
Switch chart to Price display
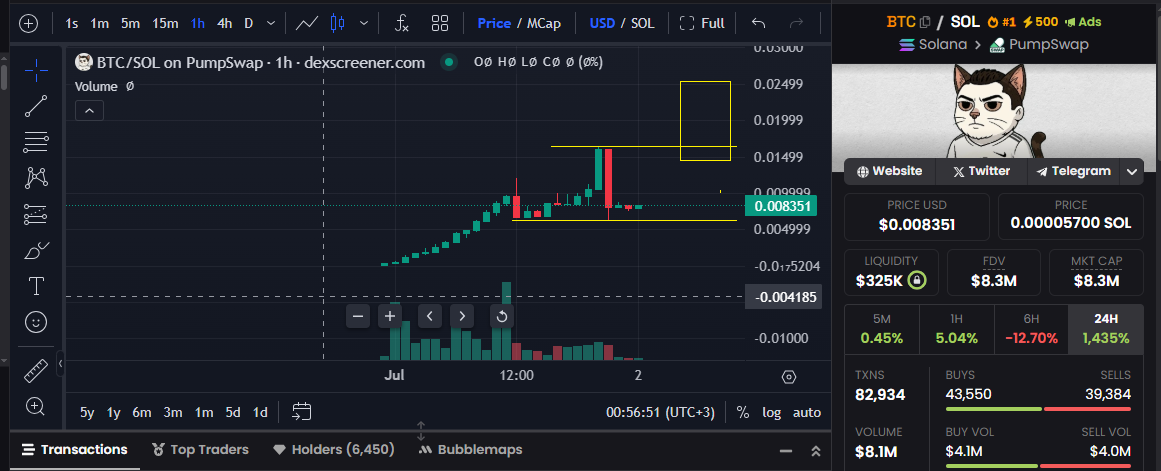[x=494, y=23]
